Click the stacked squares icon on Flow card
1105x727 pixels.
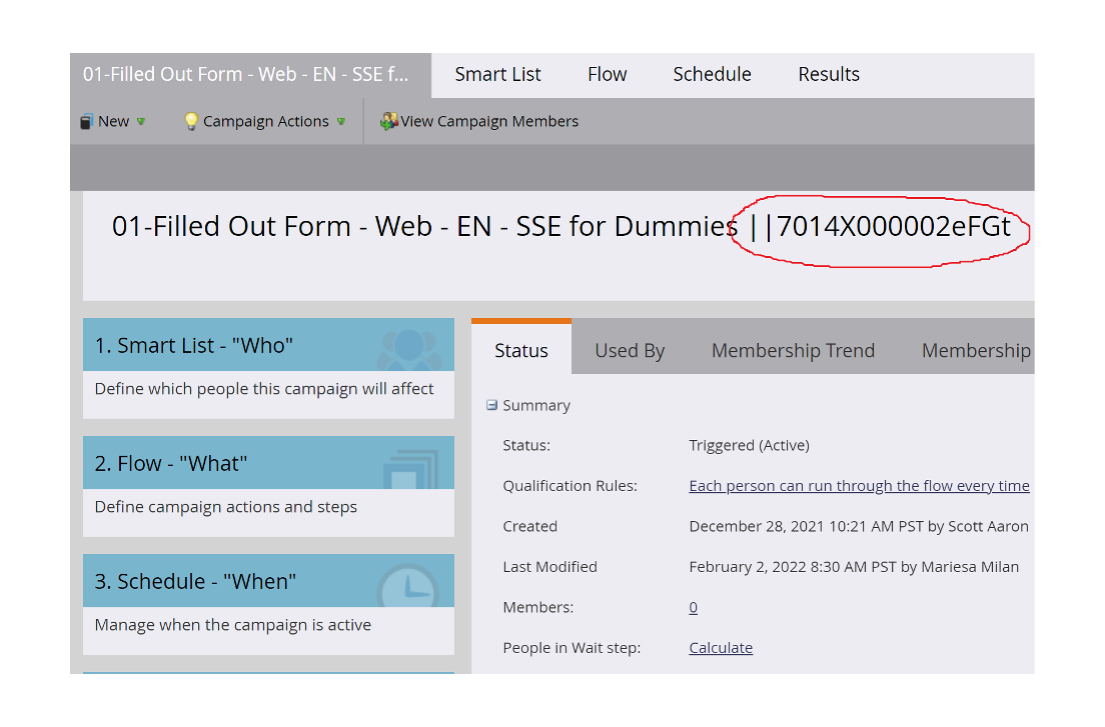411,469
